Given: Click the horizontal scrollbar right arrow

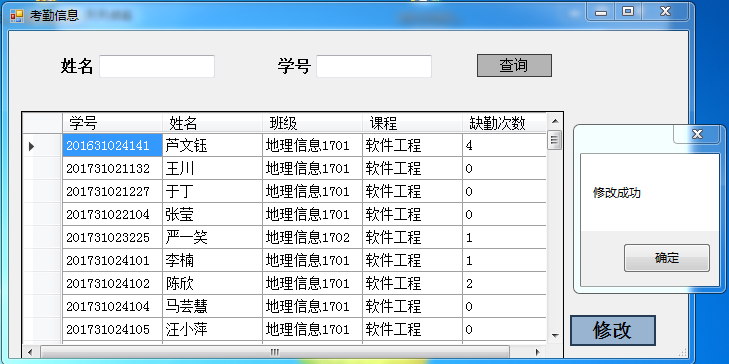Looking at the screenshot, I should 538,351.
